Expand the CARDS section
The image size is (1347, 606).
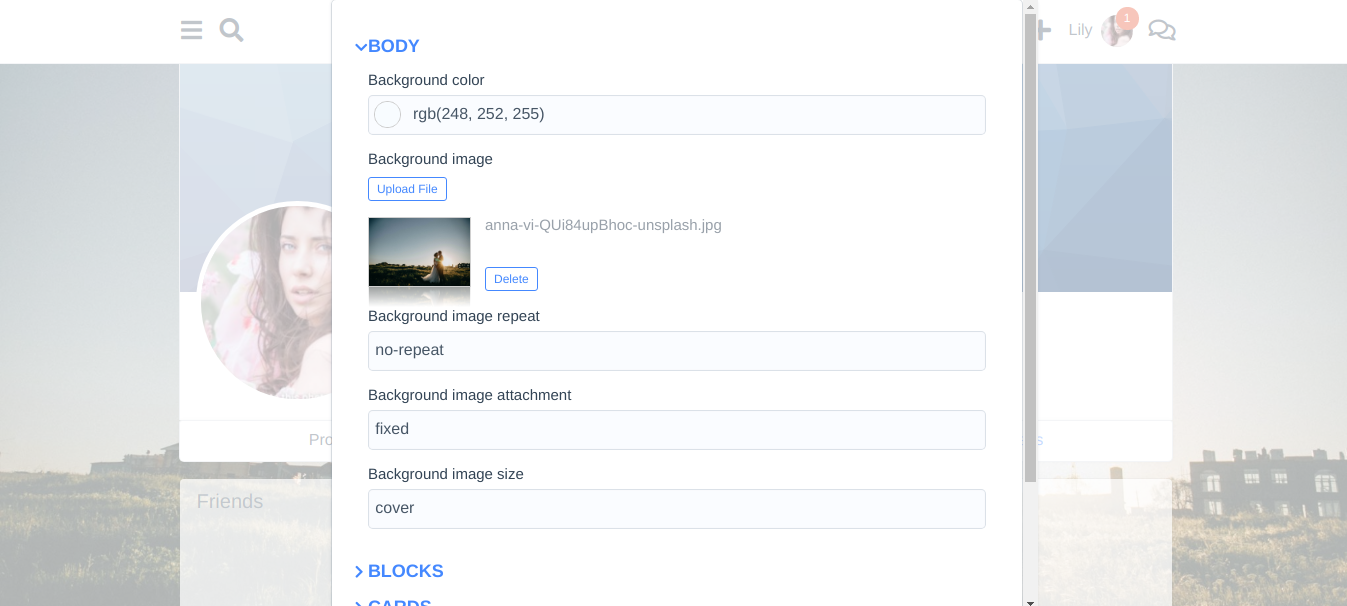[400, 603]
